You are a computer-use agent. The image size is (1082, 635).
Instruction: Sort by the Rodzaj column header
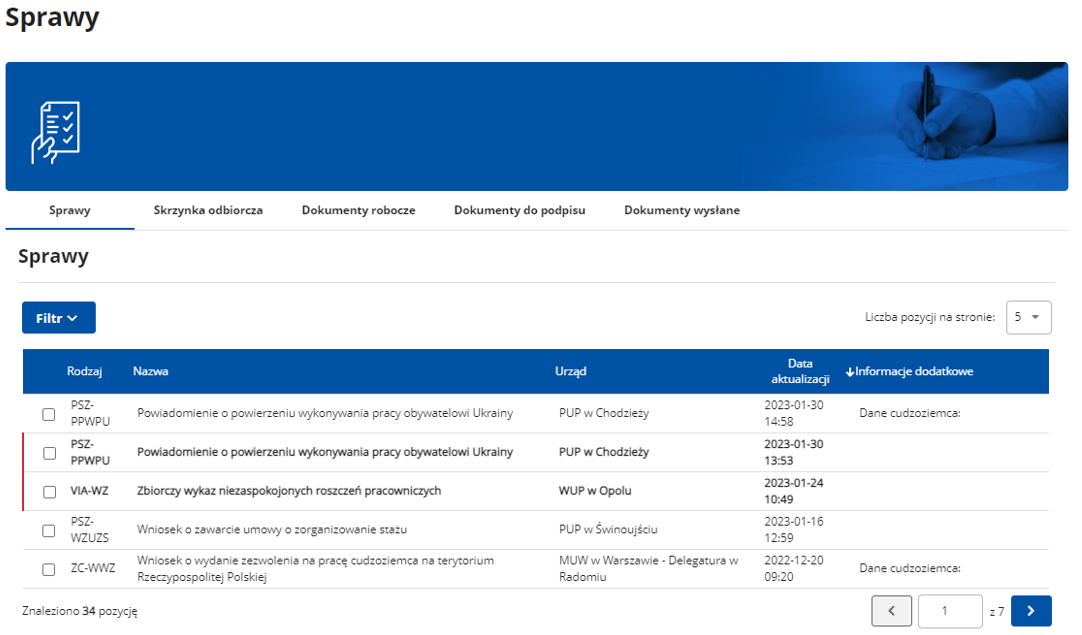[x=85, y=371]
